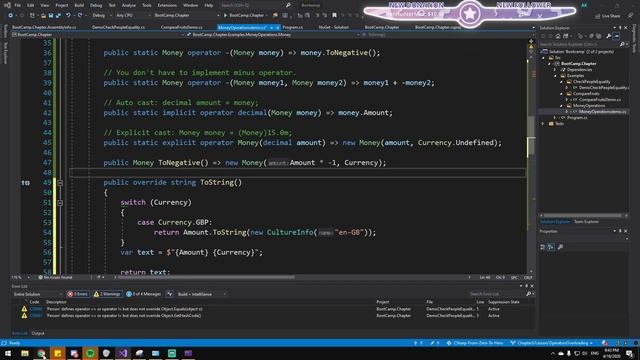This screenshot has height=360, width=640.
Task: Open the Build + IntelliSense dropdown
Action: pyautogui.click(x=202, y=294)
